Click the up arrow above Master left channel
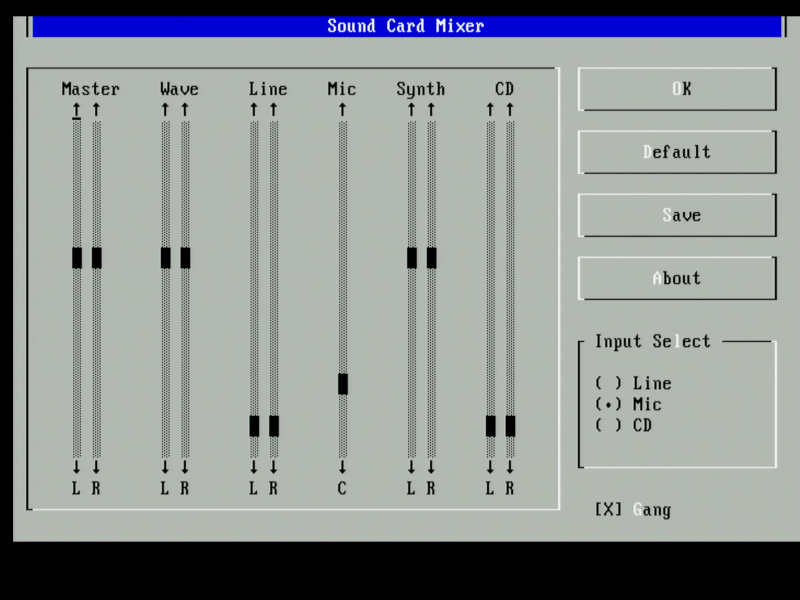 (x=77, y=109)
